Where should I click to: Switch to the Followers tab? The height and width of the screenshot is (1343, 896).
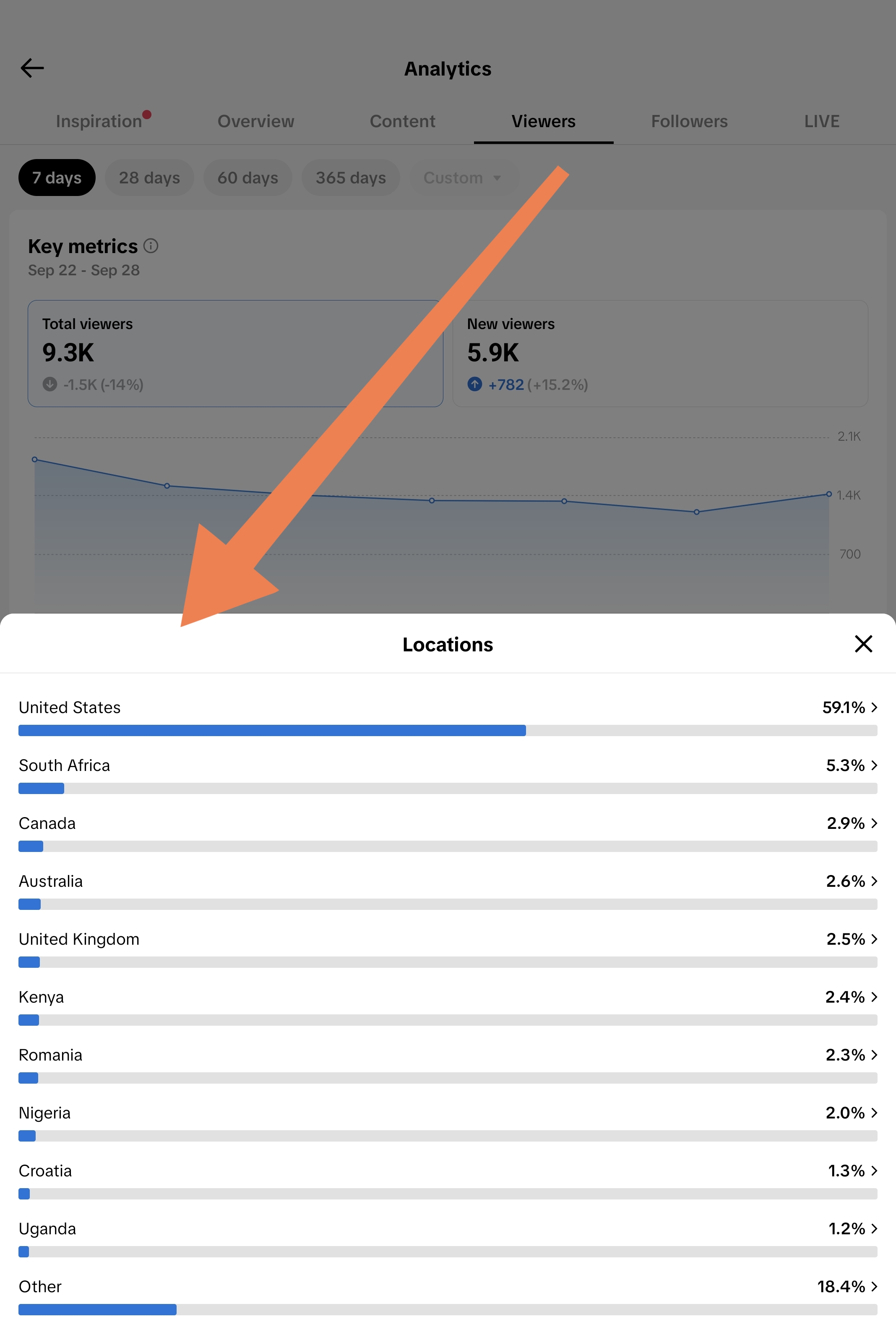[x=689, y=121]
